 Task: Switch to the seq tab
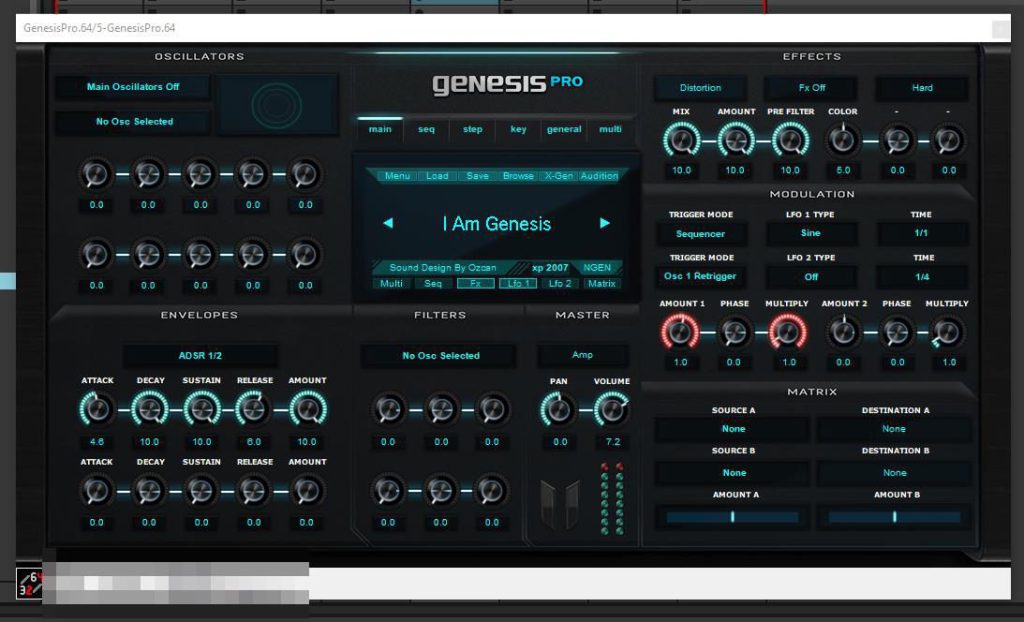tap(426, 129)
